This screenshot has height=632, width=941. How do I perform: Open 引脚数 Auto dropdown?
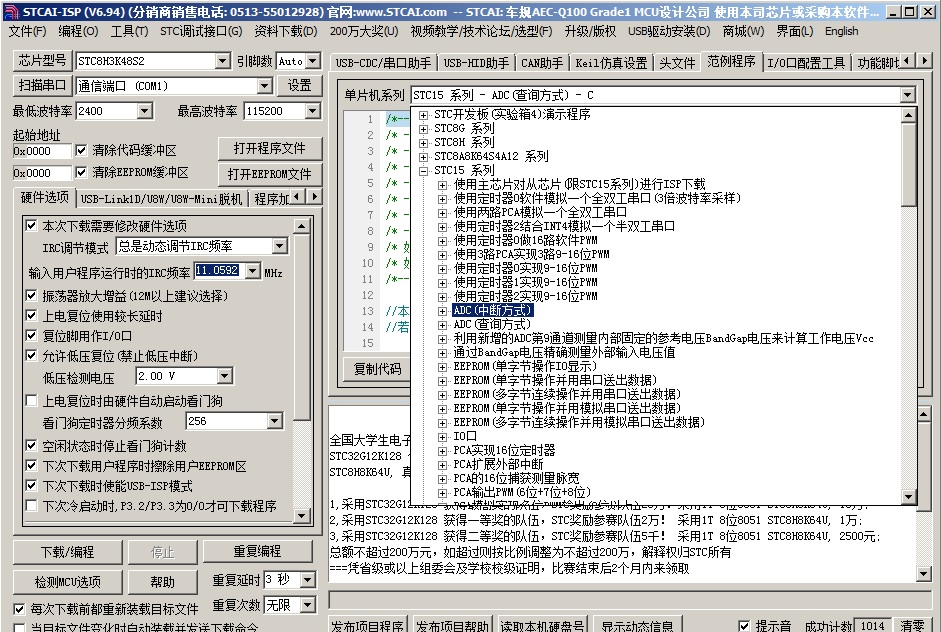[x=312, y=61]
